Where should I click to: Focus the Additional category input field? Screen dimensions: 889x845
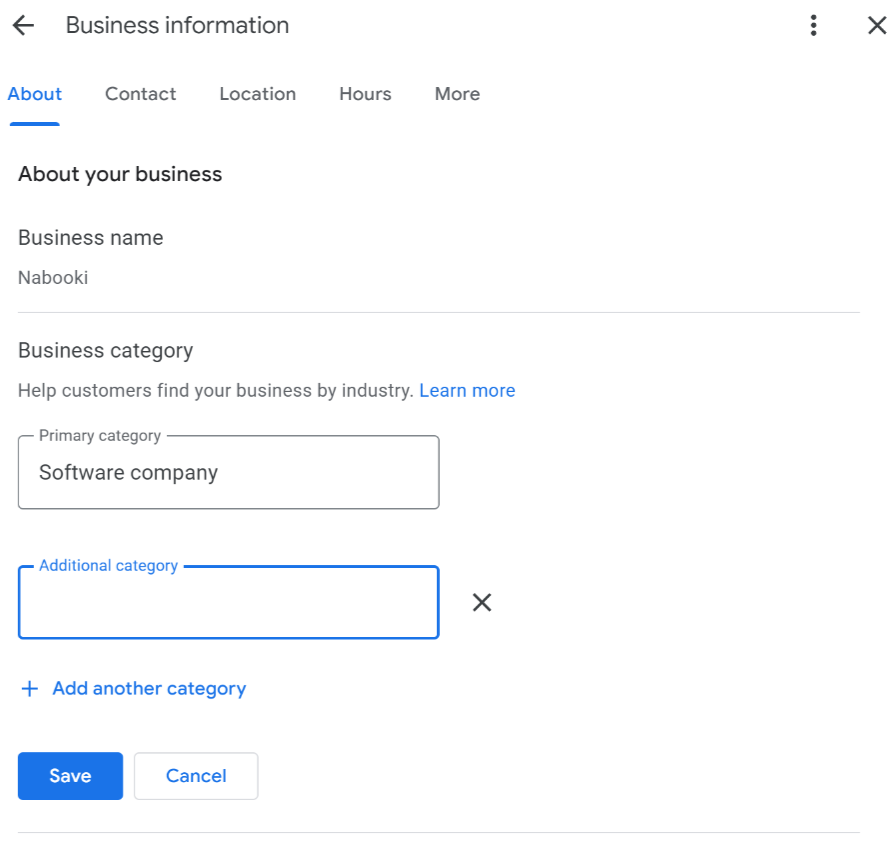(228, 602)
